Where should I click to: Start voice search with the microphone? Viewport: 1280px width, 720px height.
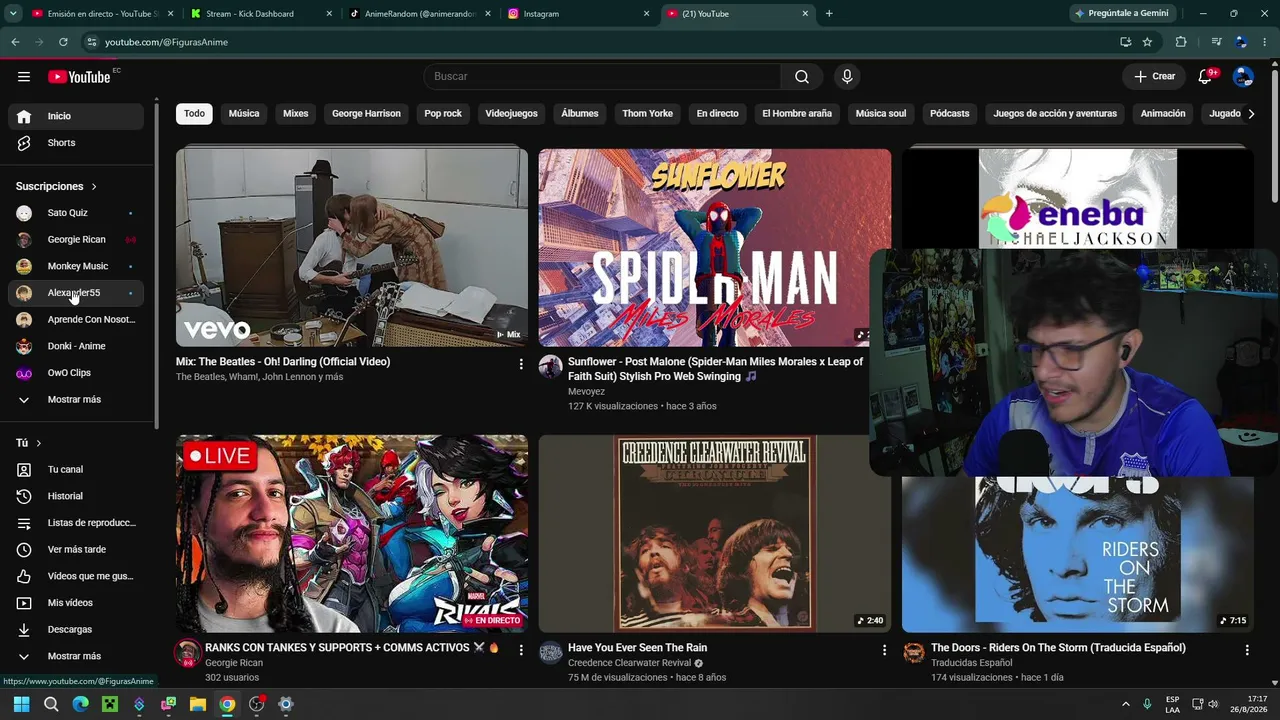click(x=847, y=77)
